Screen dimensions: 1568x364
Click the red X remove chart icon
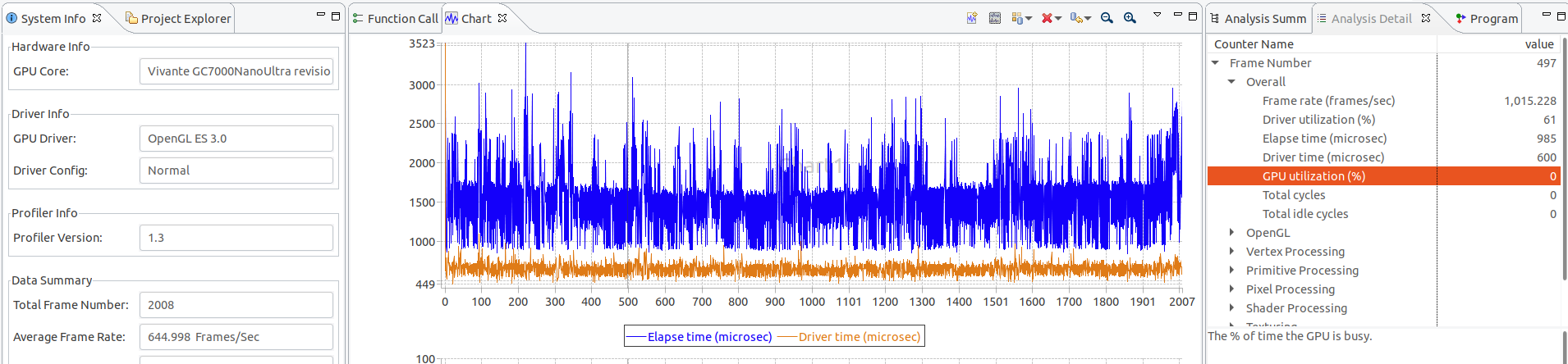(1047, 18)
